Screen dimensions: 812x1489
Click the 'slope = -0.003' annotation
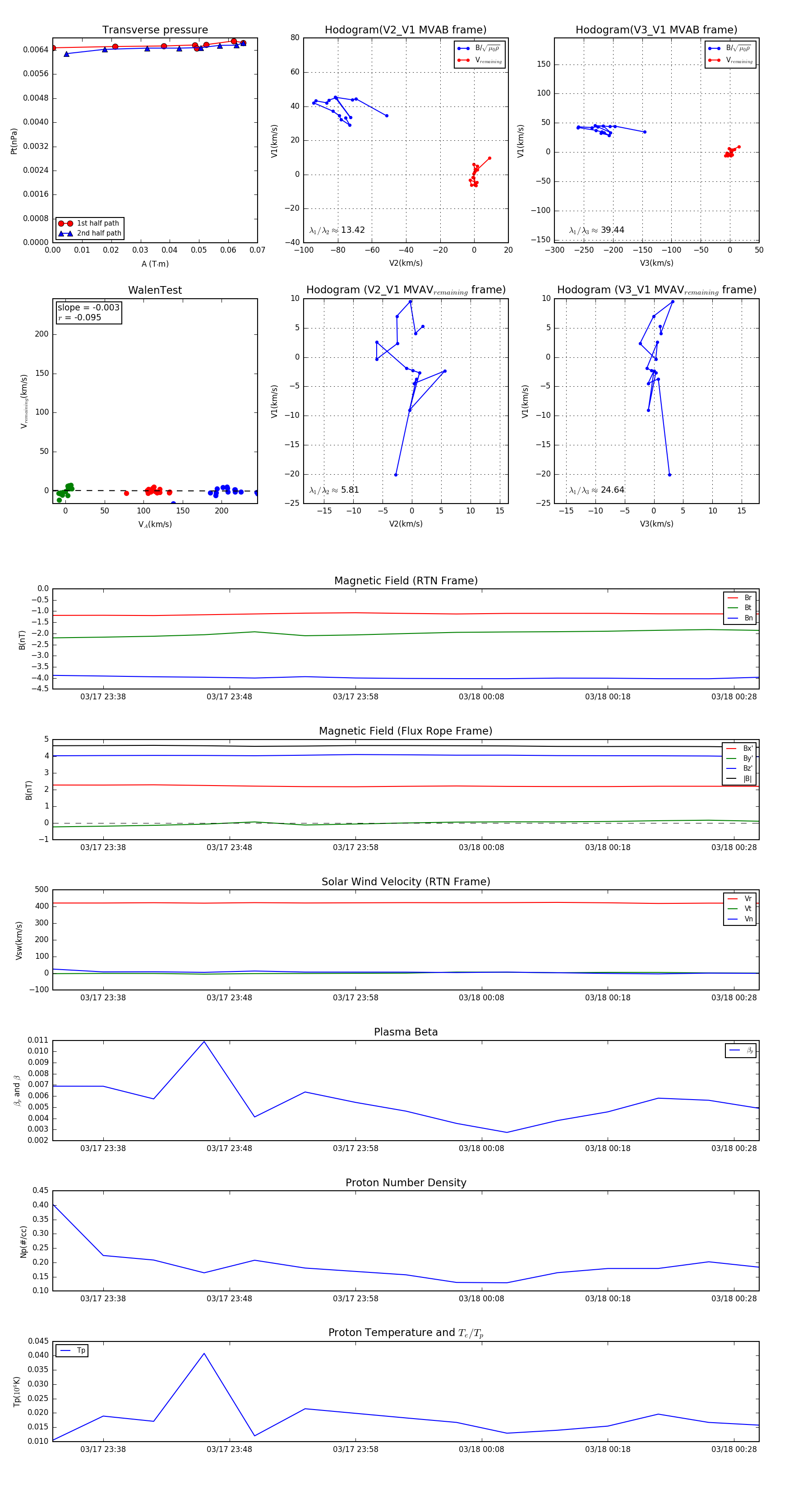(x=88, y=308)
